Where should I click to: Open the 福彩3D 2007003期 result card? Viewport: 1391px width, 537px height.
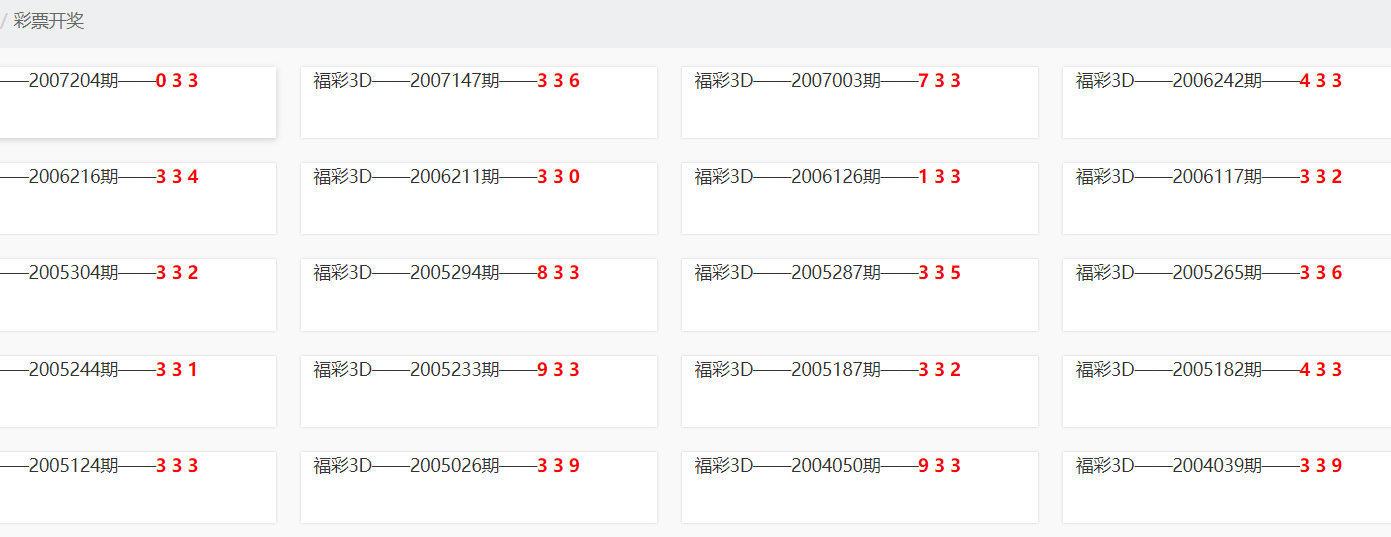(860, 102)
